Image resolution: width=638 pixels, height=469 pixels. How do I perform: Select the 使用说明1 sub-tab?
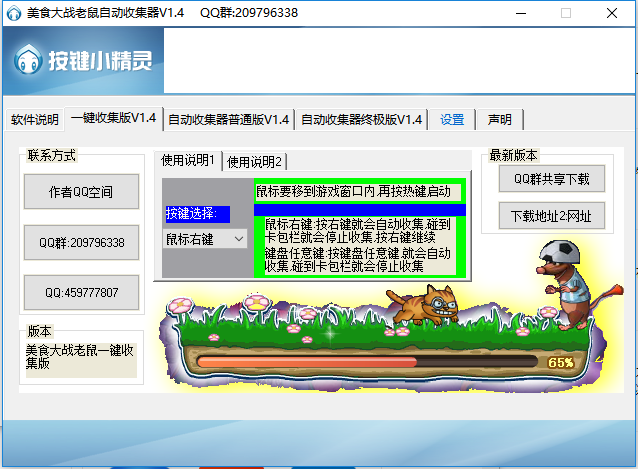[188, 160]
